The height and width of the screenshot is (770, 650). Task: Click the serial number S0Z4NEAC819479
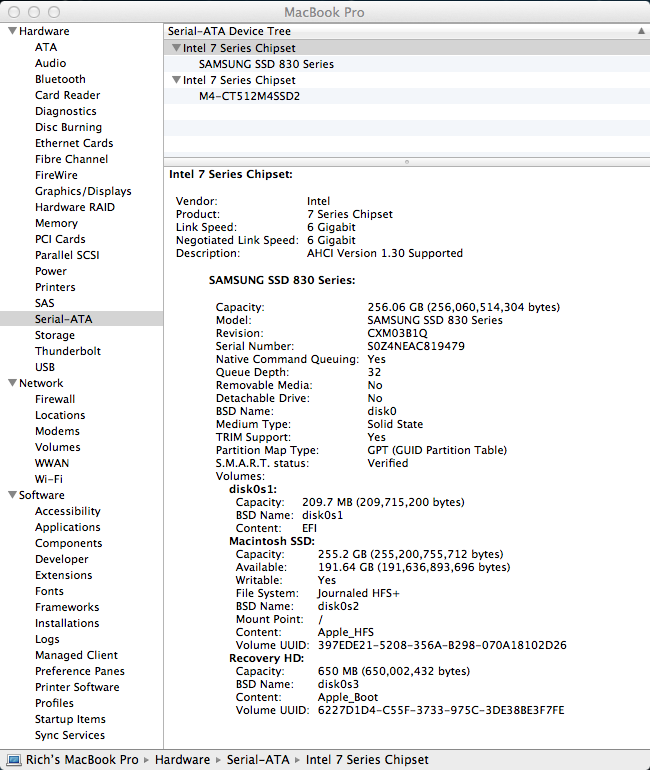click(416, 346)
